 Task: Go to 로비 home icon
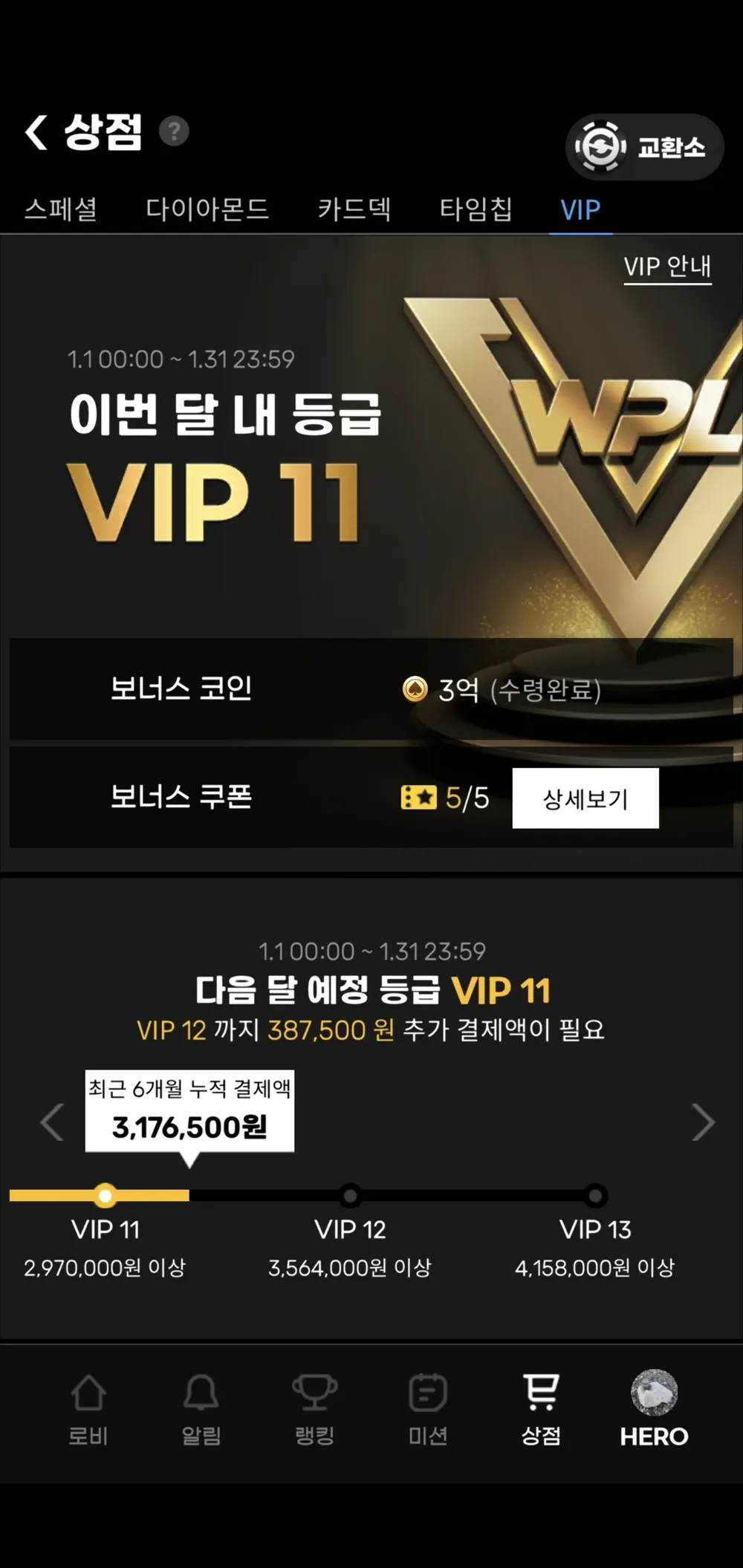tap(88, 1392)
